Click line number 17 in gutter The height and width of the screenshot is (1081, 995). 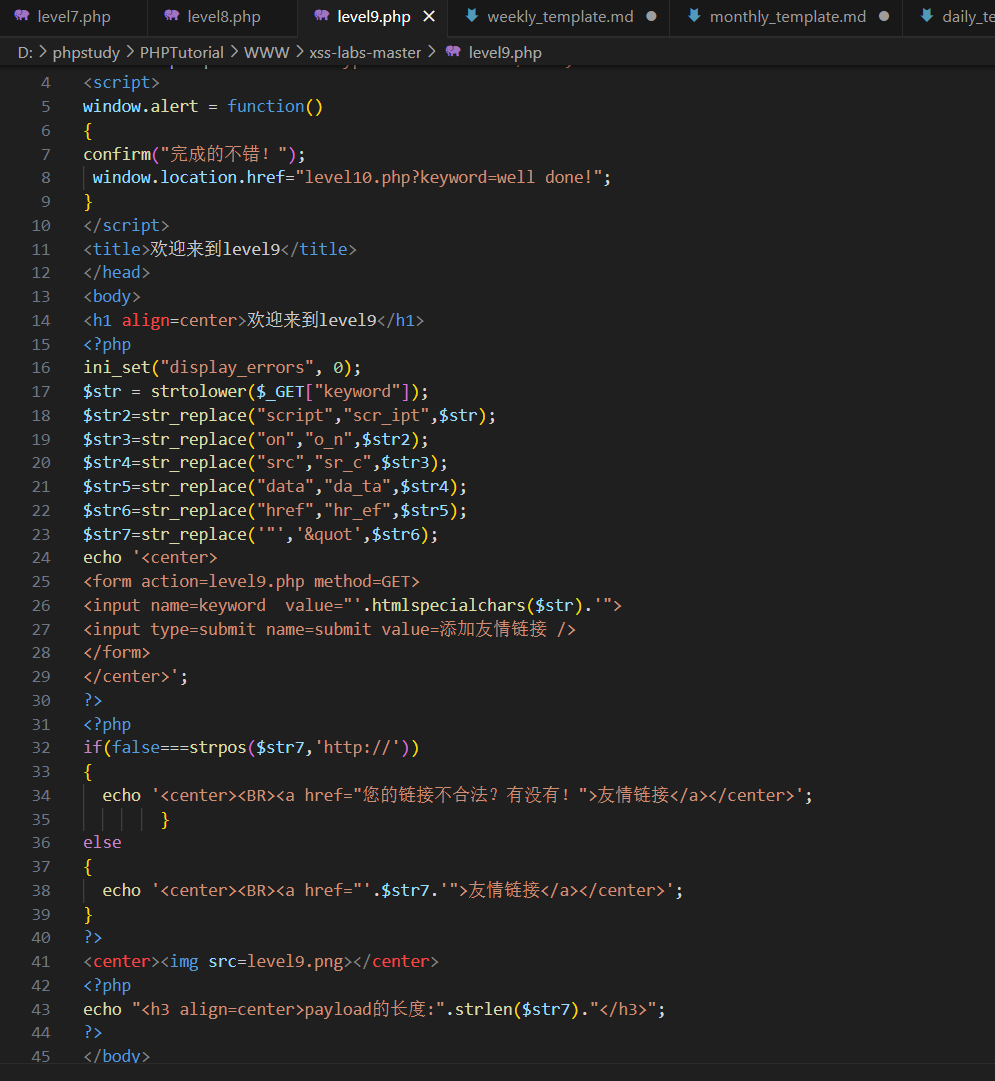tap(41, 392)
